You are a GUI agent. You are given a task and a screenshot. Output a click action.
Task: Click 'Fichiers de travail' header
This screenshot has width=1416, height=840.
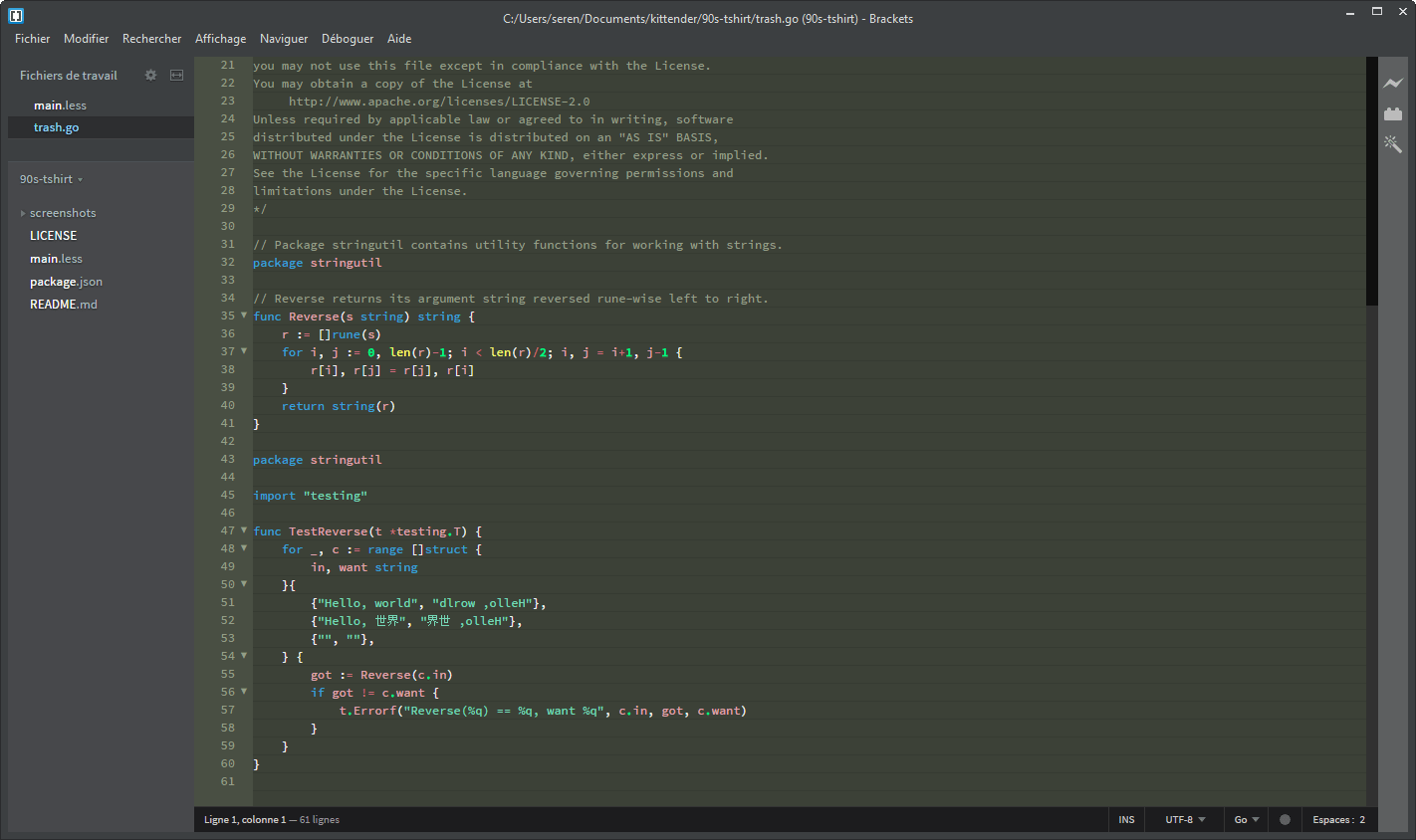click(69, 76)
